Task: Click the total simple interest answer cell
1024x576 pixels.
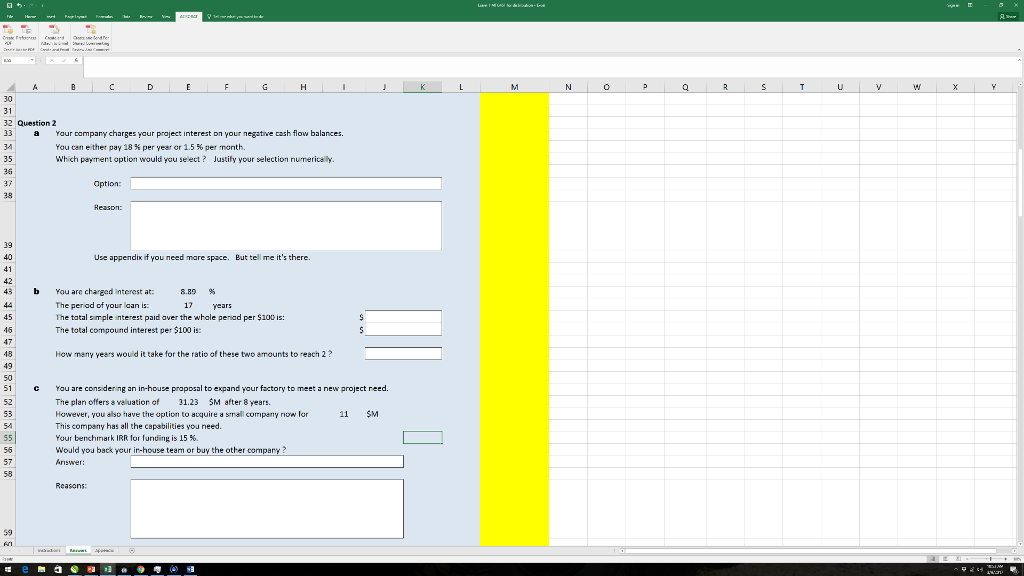Action: pyautogui.click(x=403, y=317)
